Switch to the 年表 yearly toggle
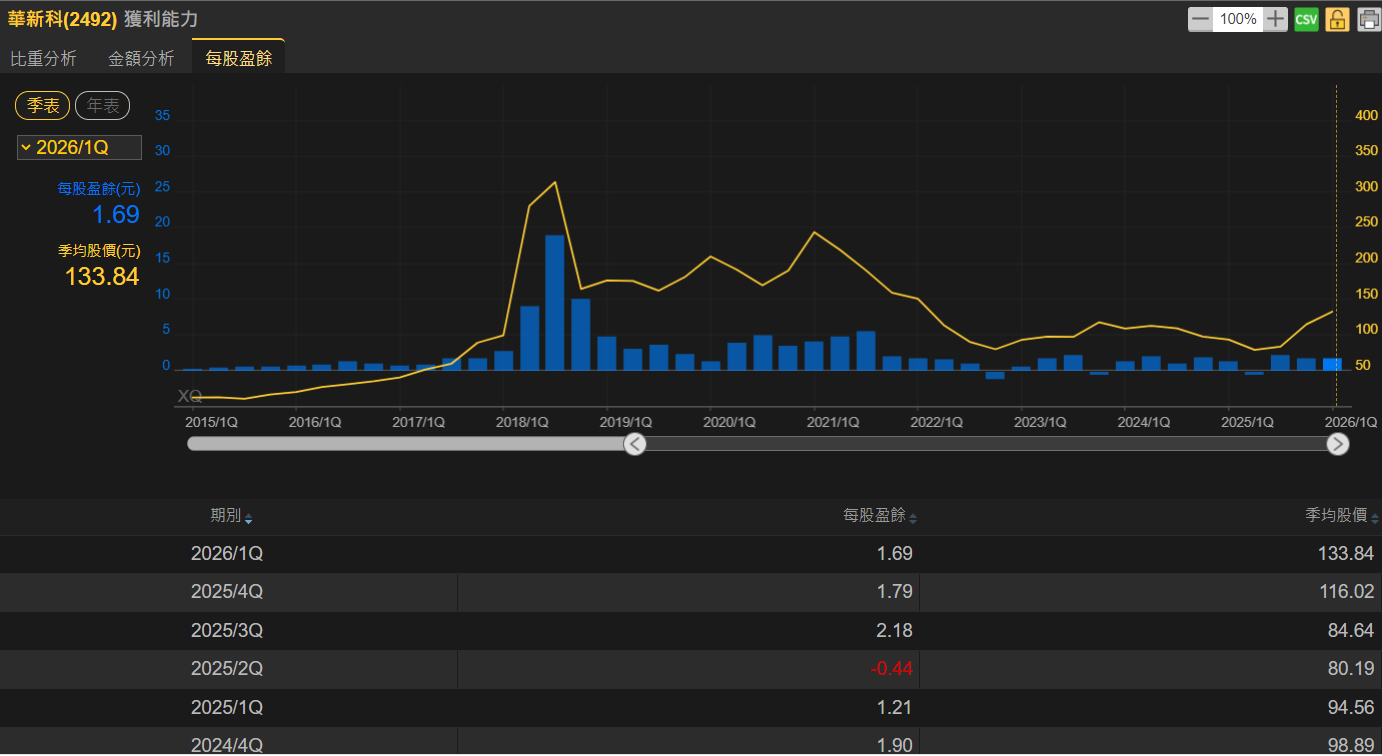 point(103,105)
